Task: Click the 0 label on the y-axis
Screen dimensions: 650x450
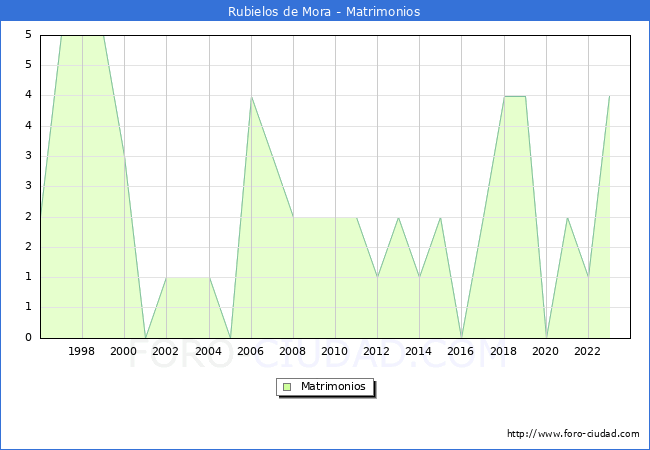Action: click(28, 338)
